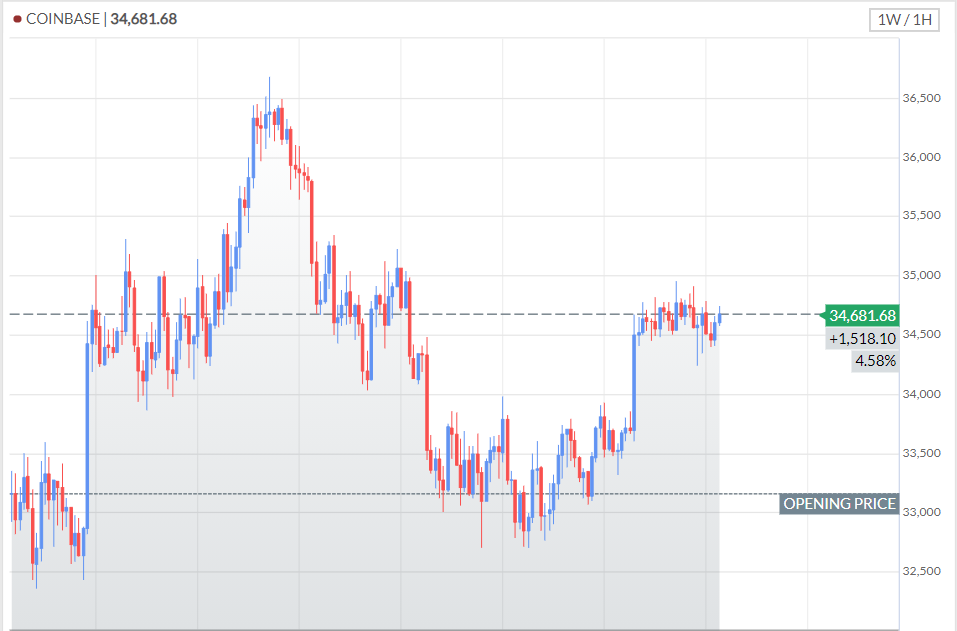Click the 33,500 axis label
Viewport: 957px width, 631px height.
922,453
